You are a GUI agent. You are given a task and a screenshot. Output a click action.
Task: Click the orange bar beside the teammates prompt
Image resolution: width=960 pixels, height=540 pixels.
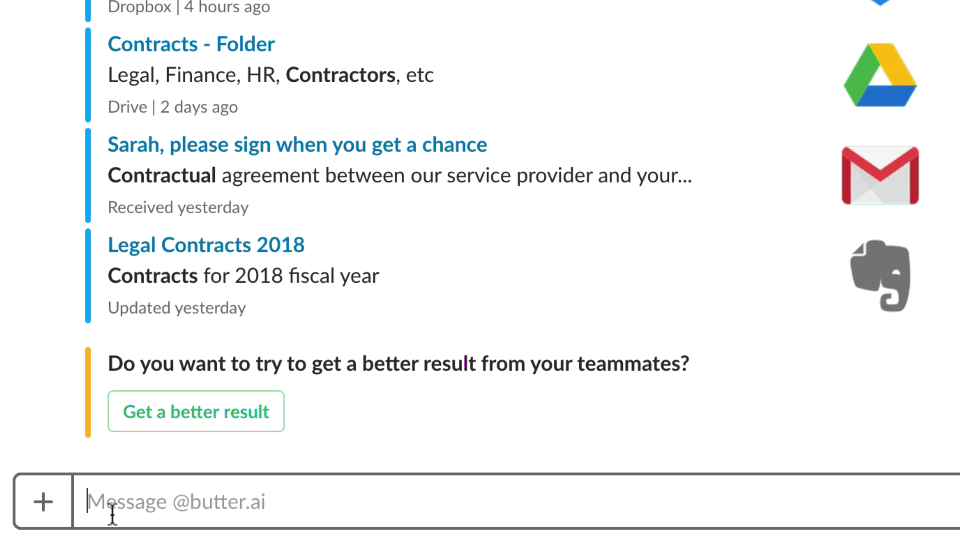88,392
